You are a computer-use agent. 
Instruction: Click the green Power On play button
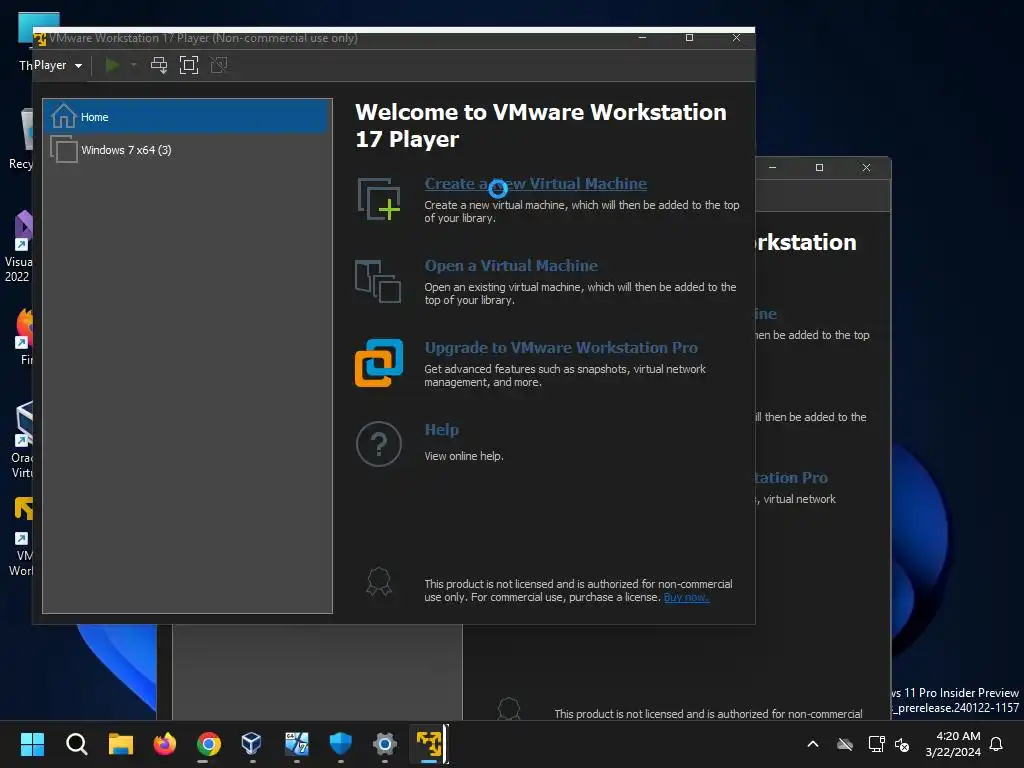pos(112,65)
